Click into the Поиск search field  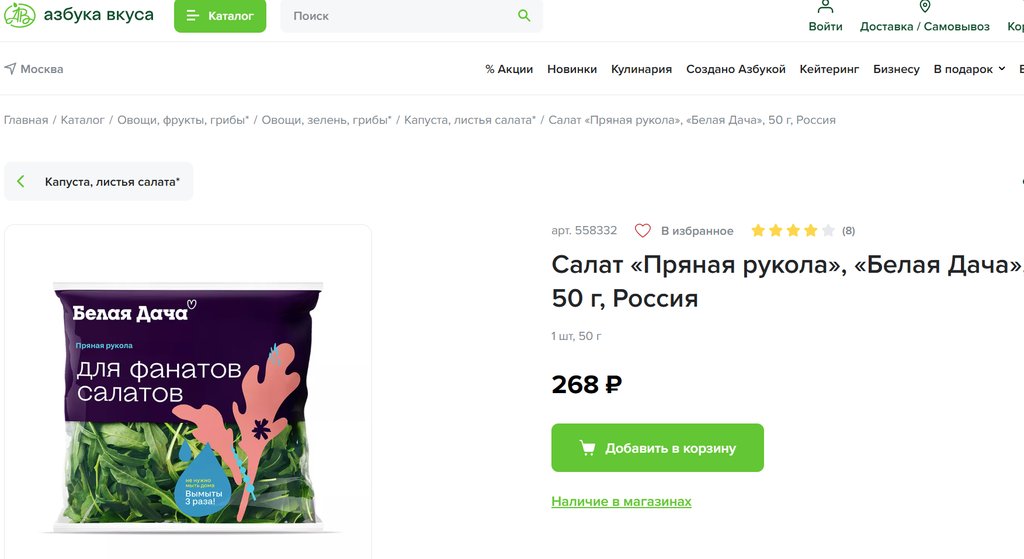point(400,16)
